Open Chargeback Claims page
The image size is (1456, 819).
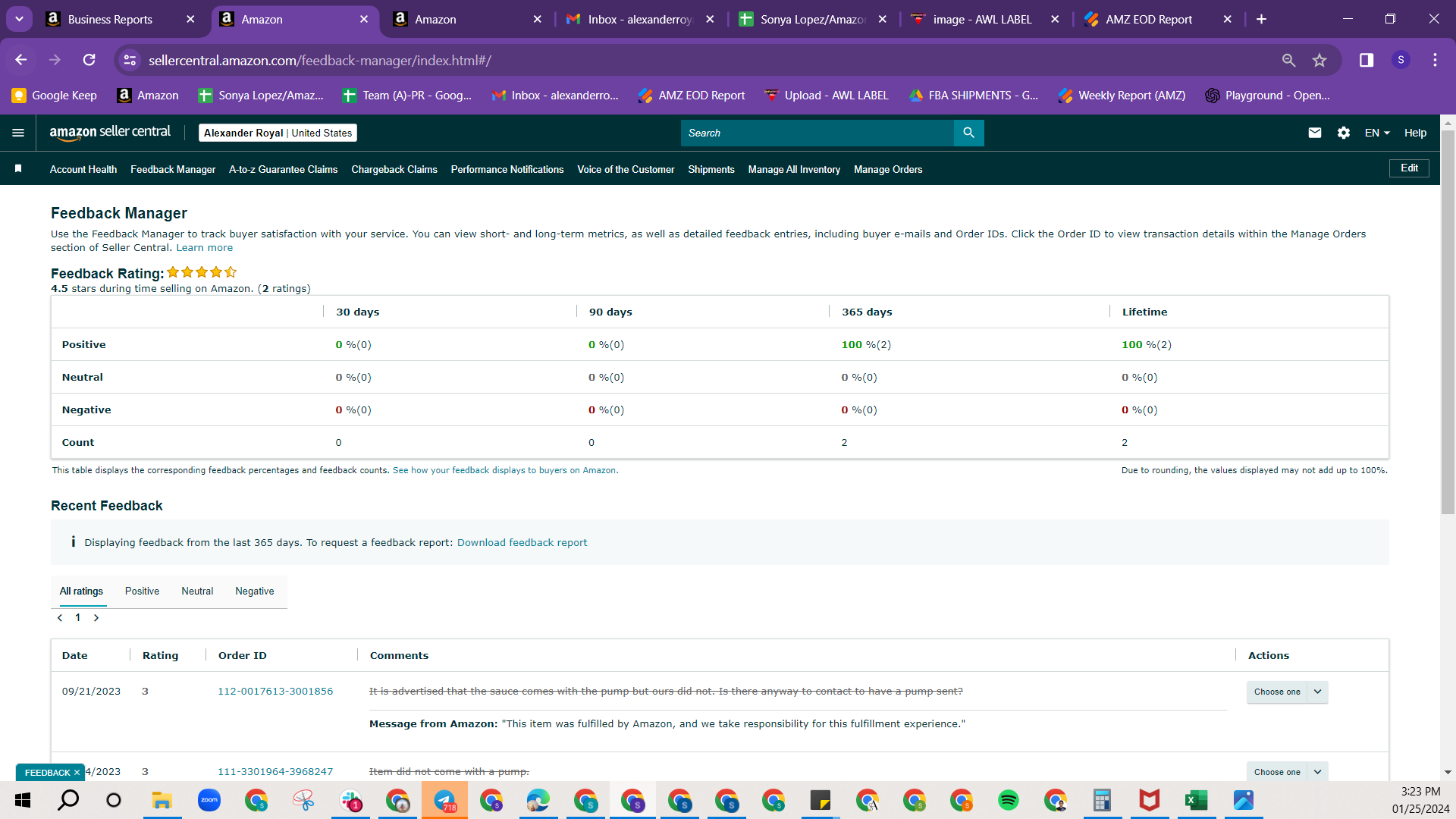[394, 169]
